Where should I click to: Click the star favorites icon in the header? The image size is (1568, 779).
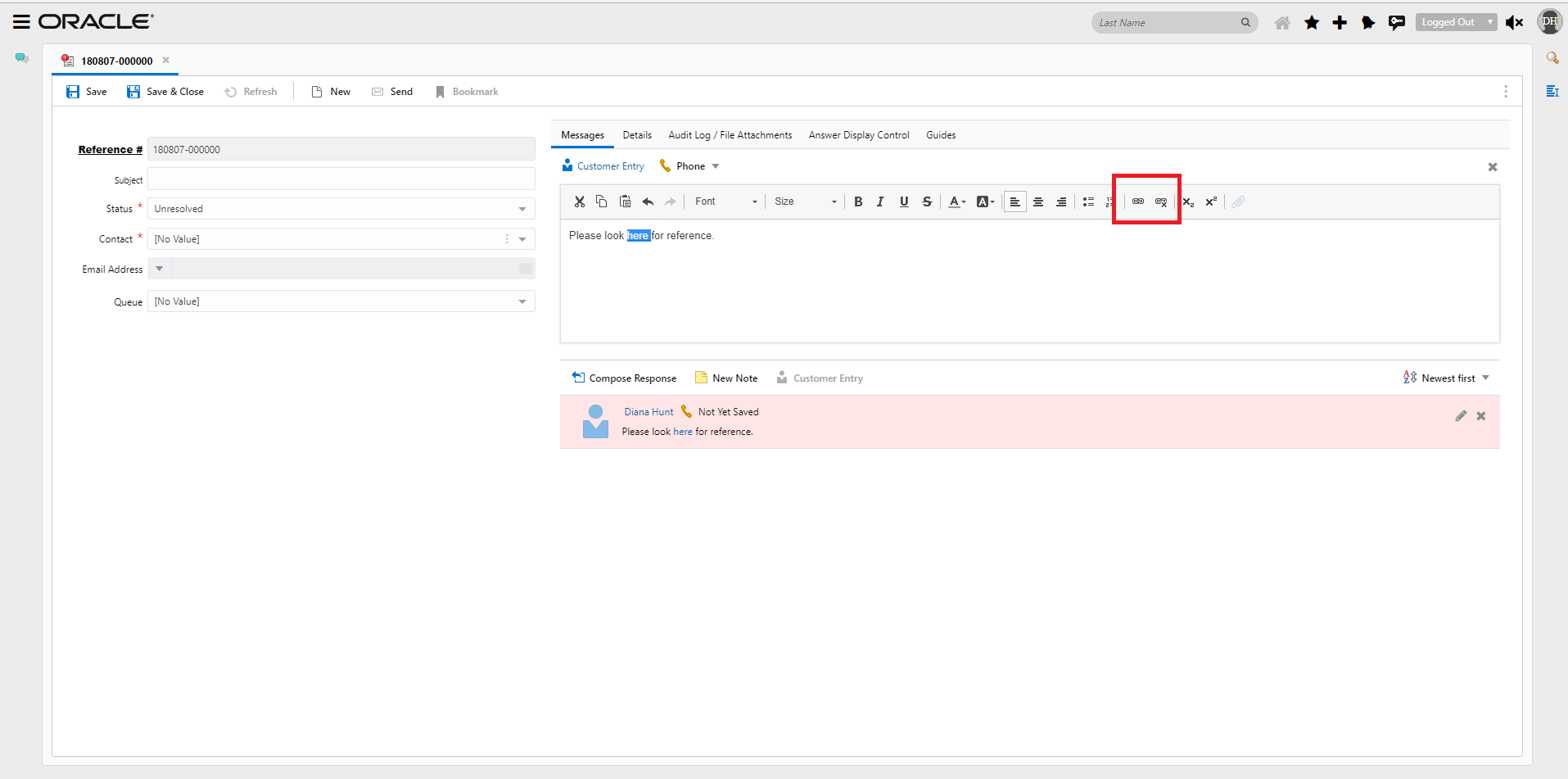[1311, 22]
